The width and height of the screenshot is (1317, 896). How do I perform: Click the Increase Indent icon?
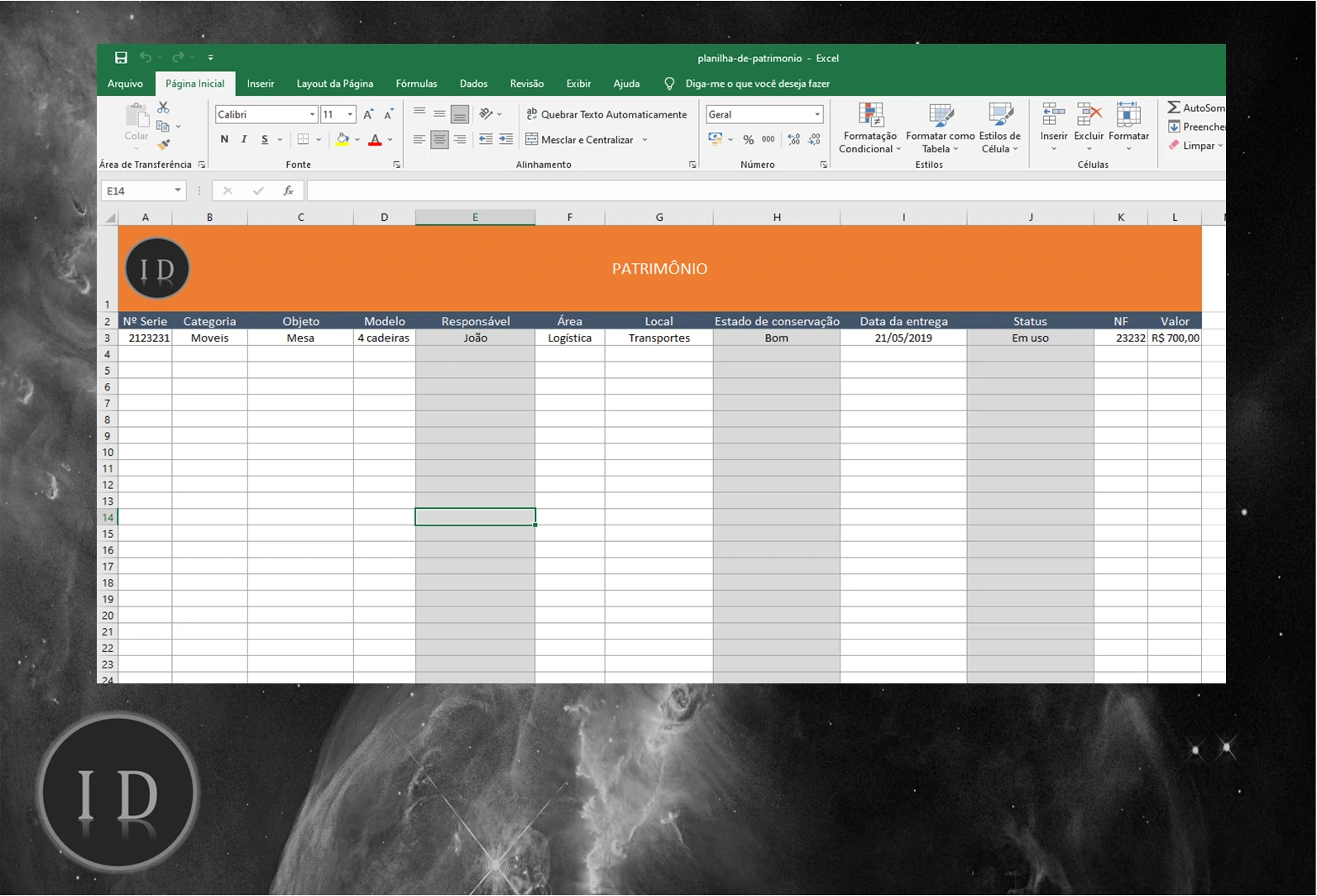505,140
